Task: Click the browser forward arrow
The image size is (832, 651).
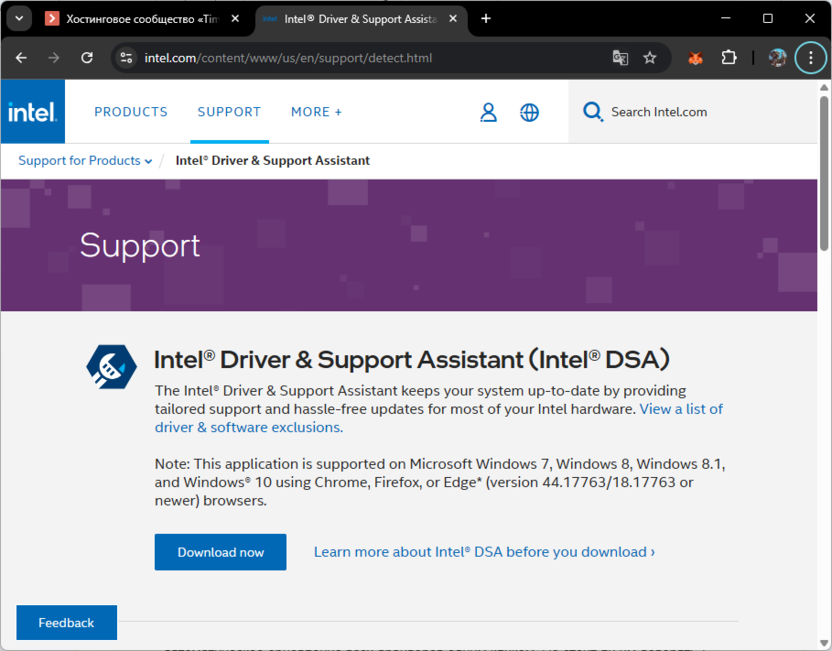Action: 54,58
